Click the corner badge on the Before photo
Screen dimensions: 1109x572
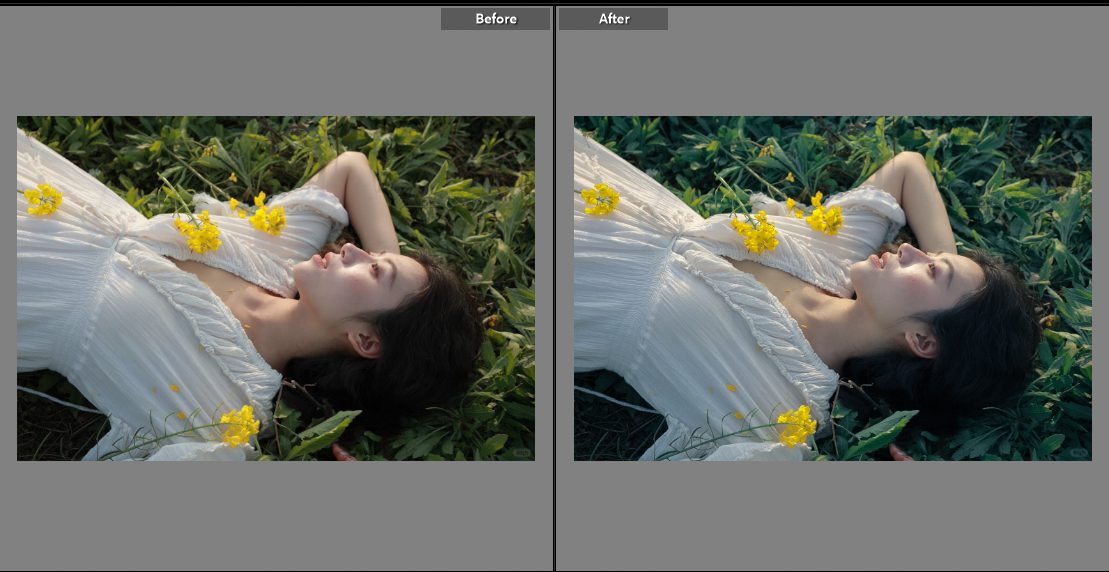520,453
